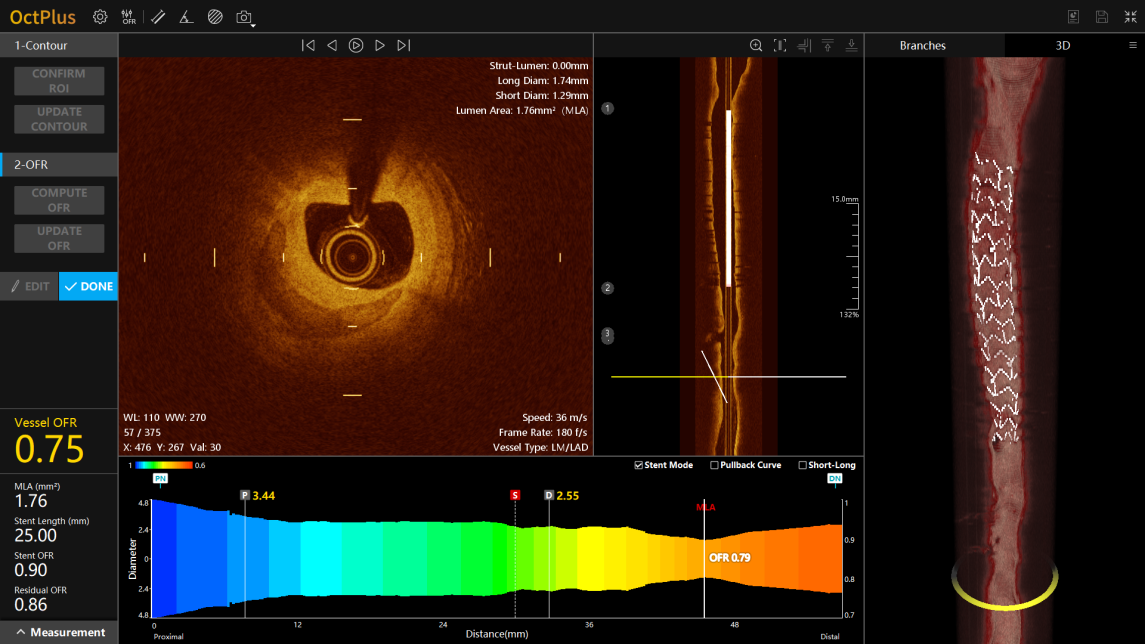Enable the Short-Long checkbox

pyautogui.click(x=802, y=465)
